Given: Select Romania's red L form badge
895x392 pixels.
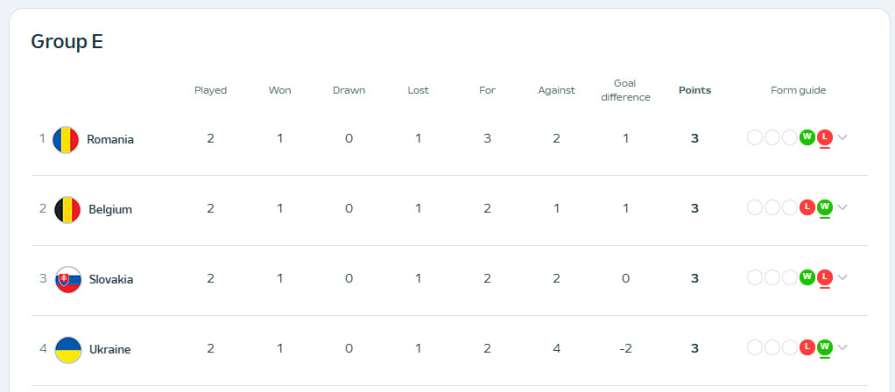Looking at the screenshot, I should 825,137.
